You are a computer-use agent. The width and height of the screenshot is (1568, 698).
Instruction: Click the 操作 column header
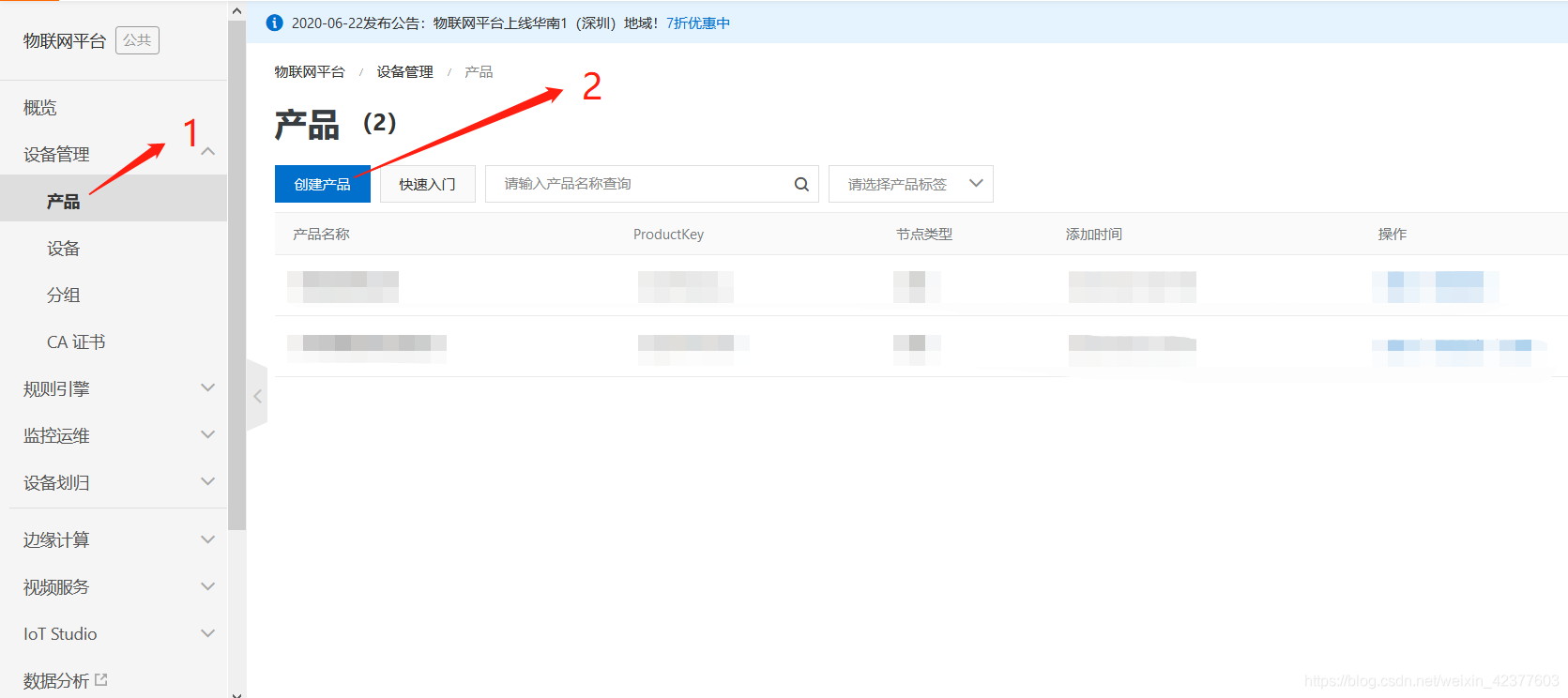[x=1393, y=235]
